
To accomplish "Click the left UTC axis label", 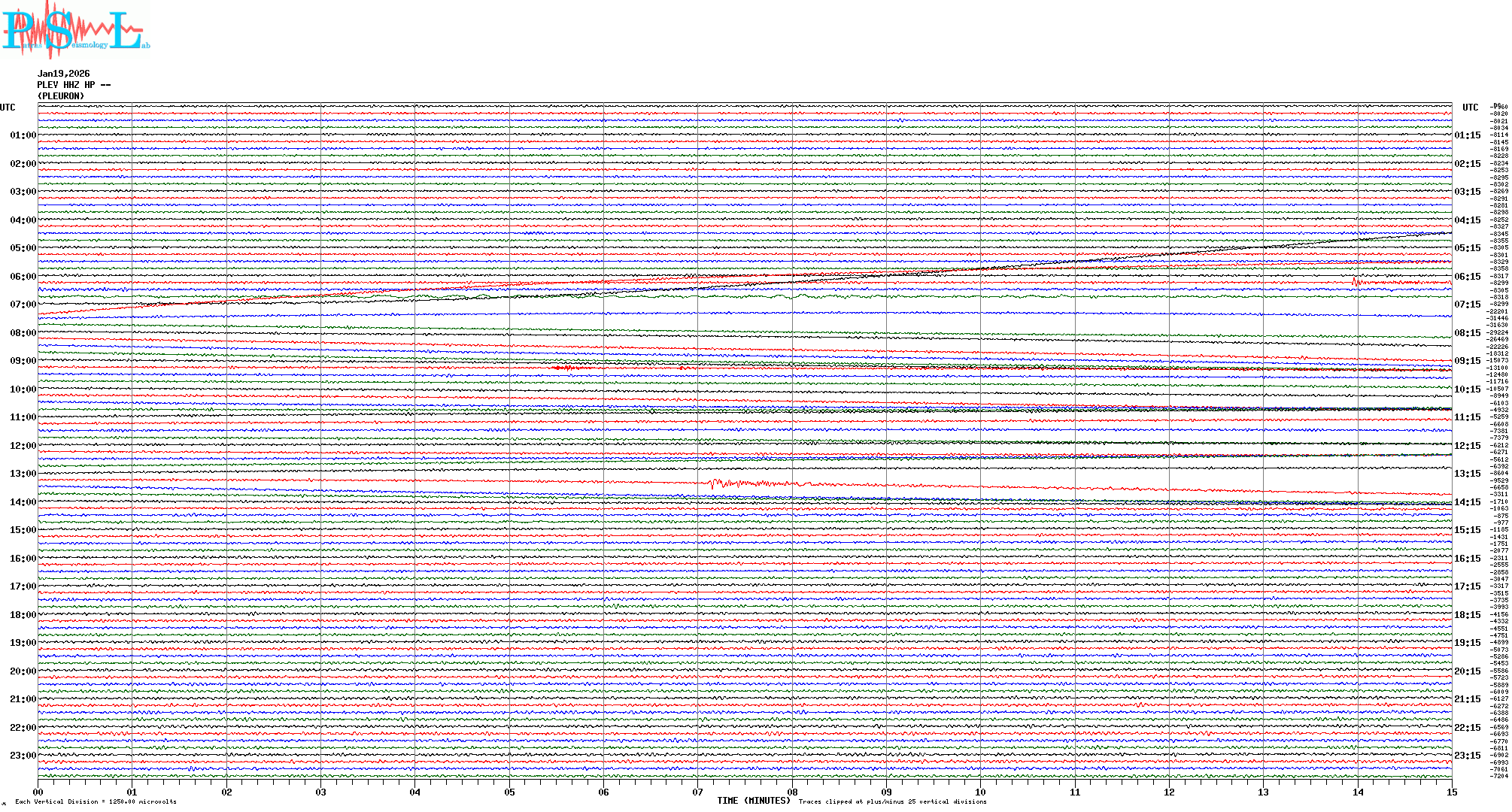I will tap(8, 108).
